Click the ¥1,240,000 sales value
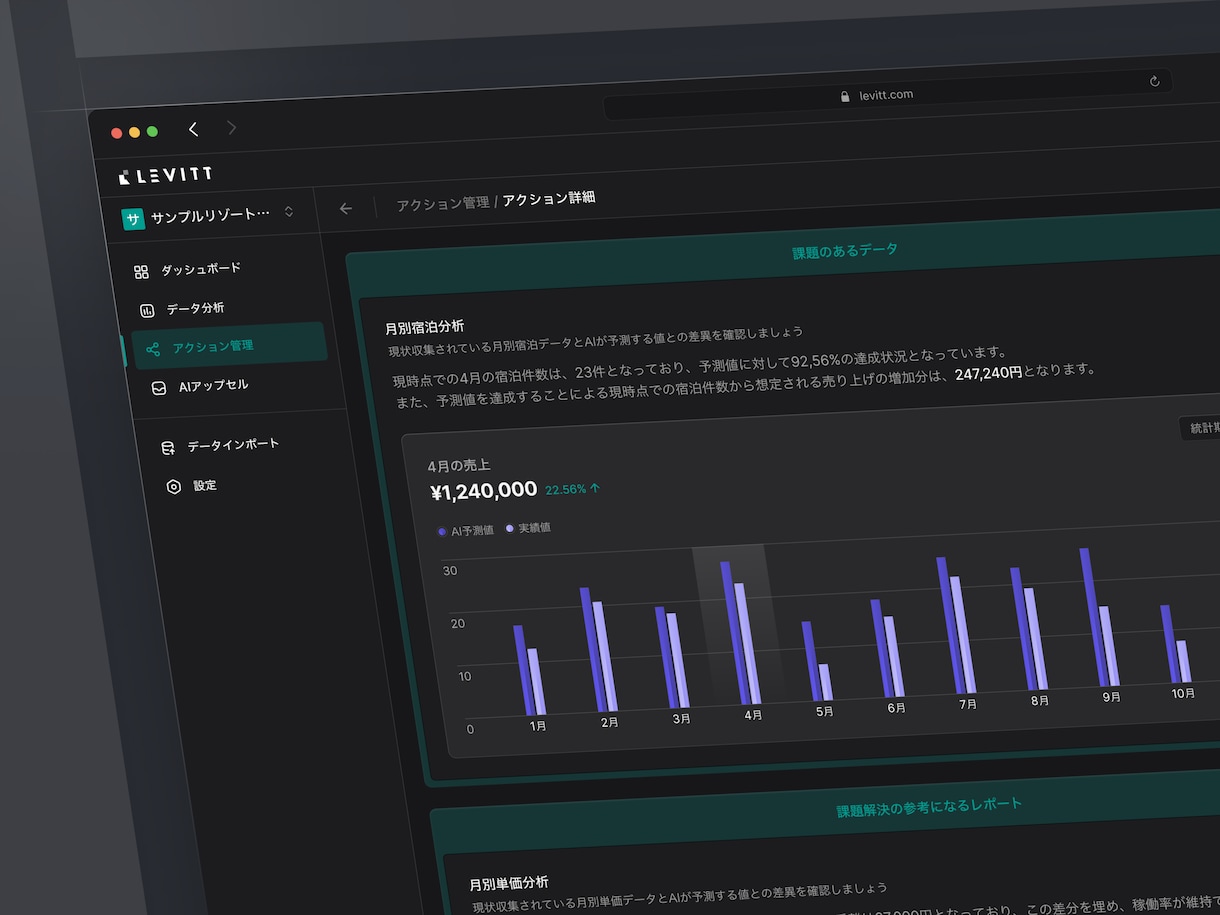 (484, 490)
